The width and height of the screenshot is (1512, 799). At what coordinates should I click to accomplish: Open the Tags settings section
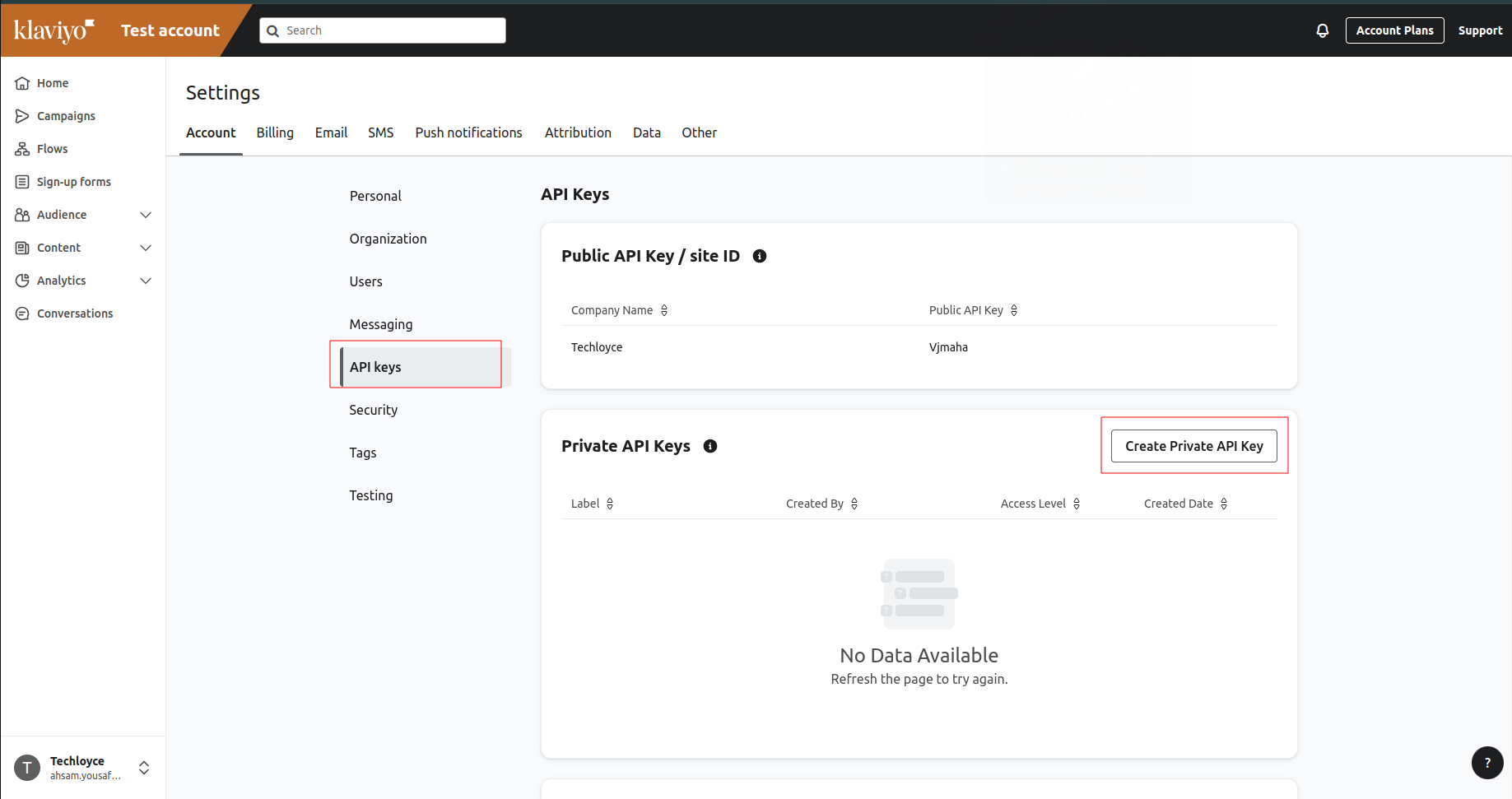[363, 453]
